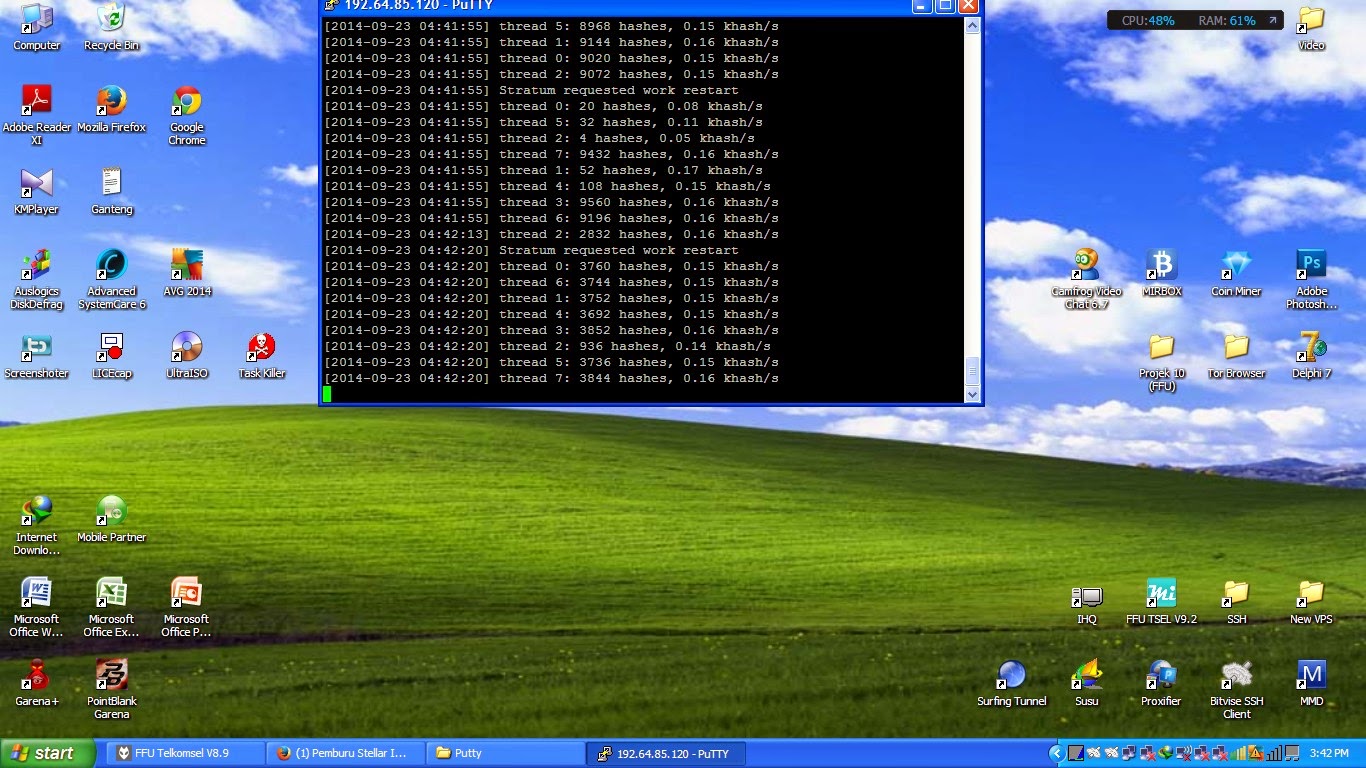This screenshot has width=1366, height=768.
Task: Switch to the Putty folder taskbar button
Action: click(x=505, y=753)
